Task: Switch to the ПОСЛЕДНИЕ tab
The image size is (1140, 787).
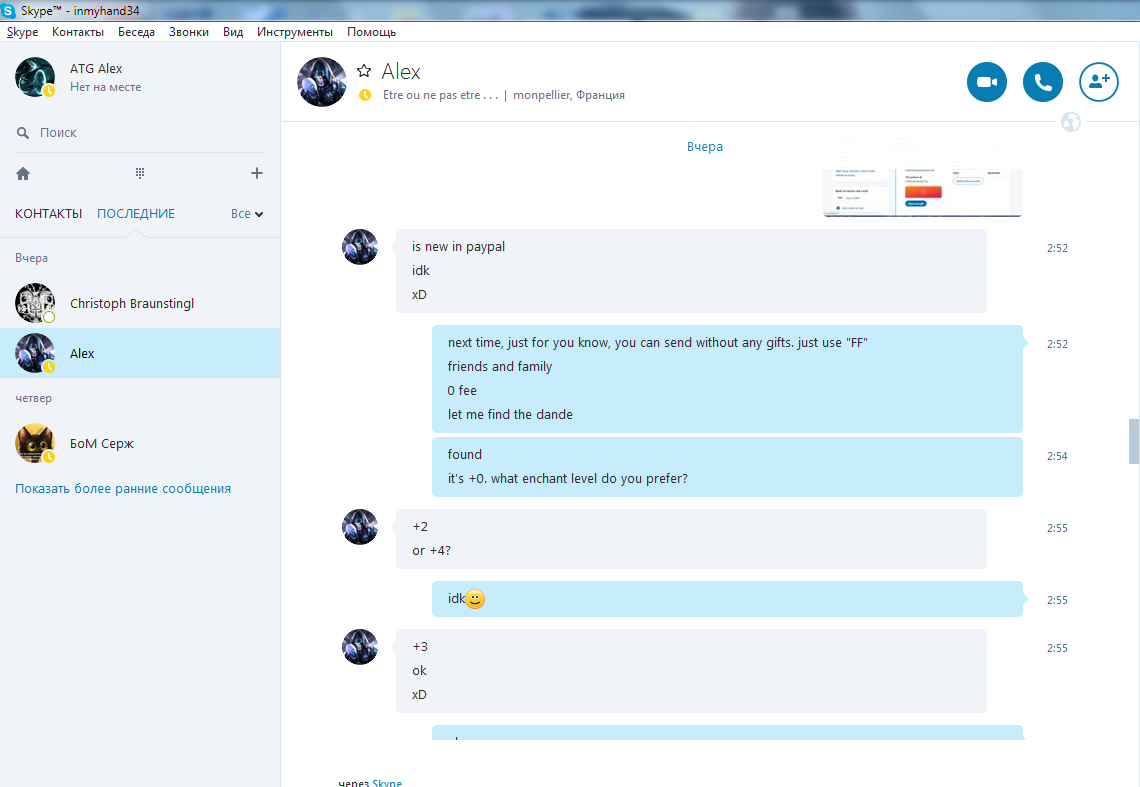Action: pyautogui.click(x=136, y=214)
